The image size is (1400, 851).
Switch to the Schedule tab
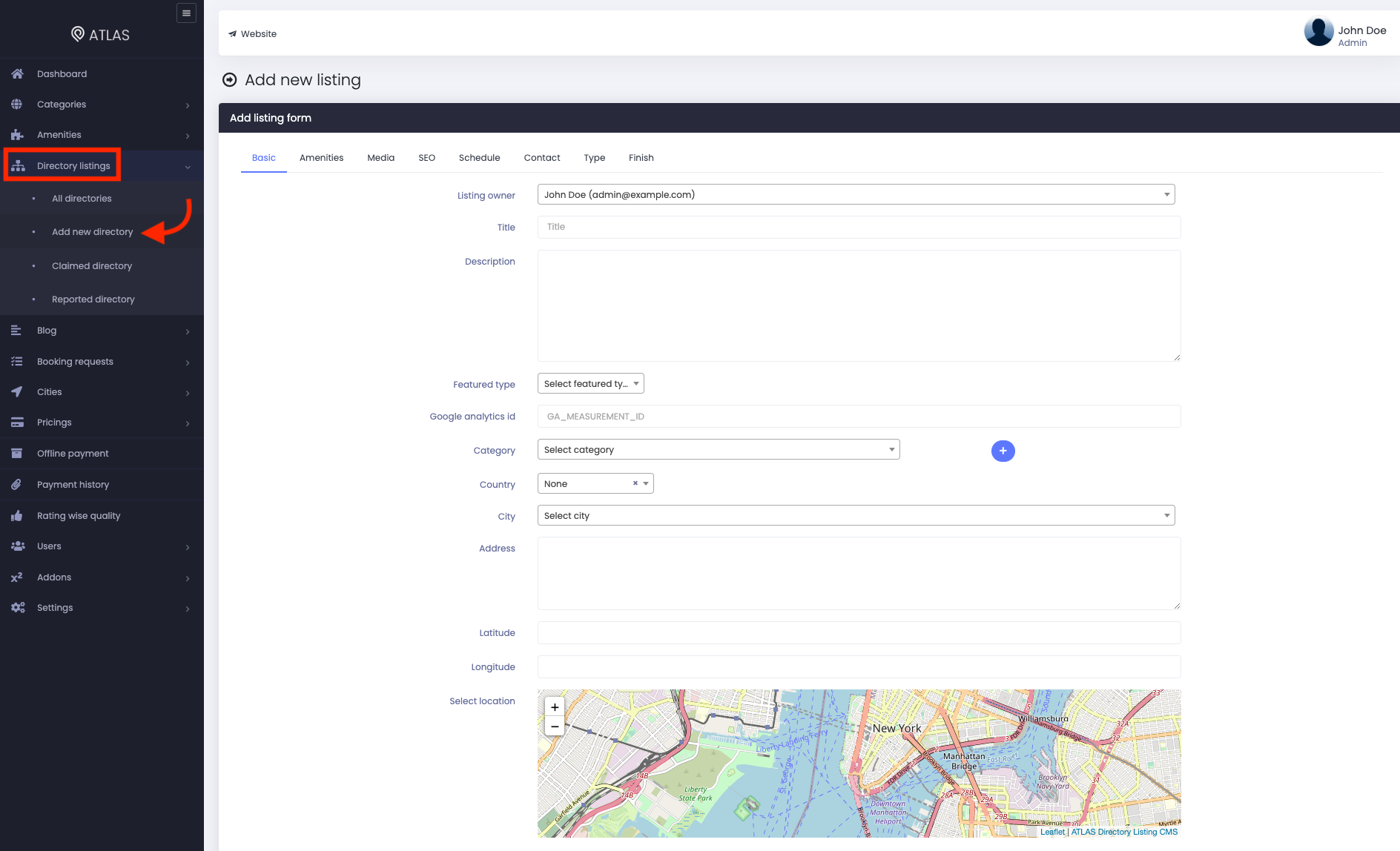(479, 158)
